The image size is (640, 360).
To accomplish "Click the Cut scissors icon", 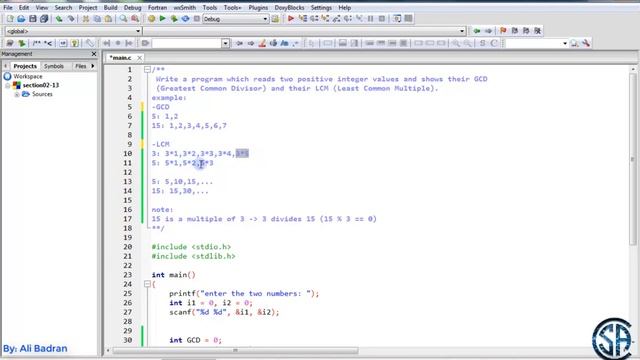I will [86, 19].
